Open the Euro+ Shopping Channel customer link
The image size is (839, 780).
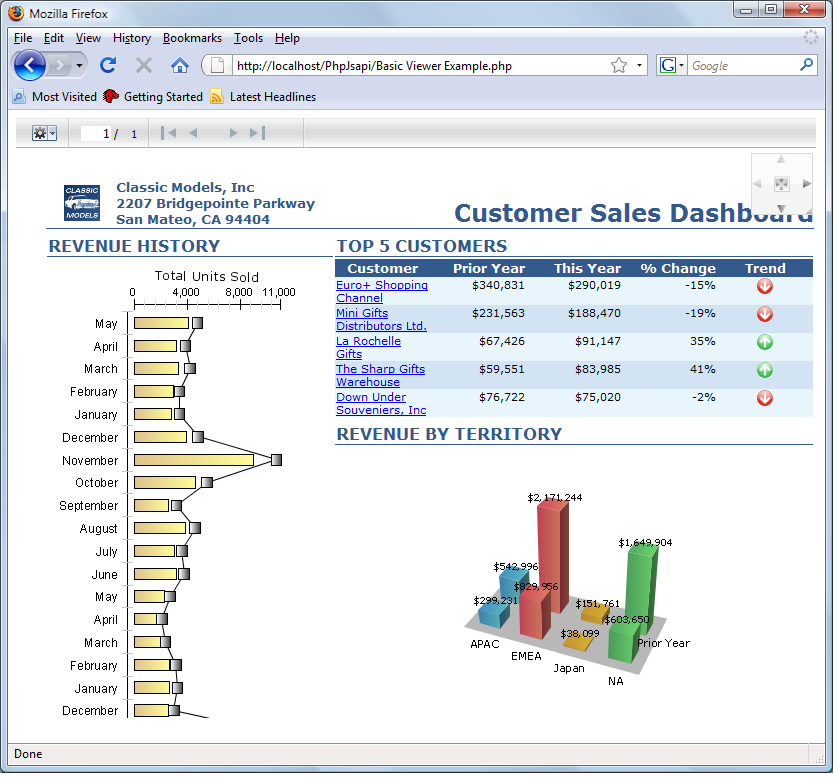pos(382,292)
